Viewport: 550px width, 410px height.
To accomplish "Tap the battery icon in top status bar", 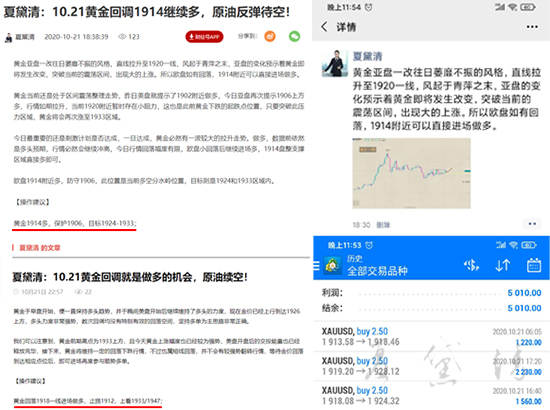I will click(527, 7).
